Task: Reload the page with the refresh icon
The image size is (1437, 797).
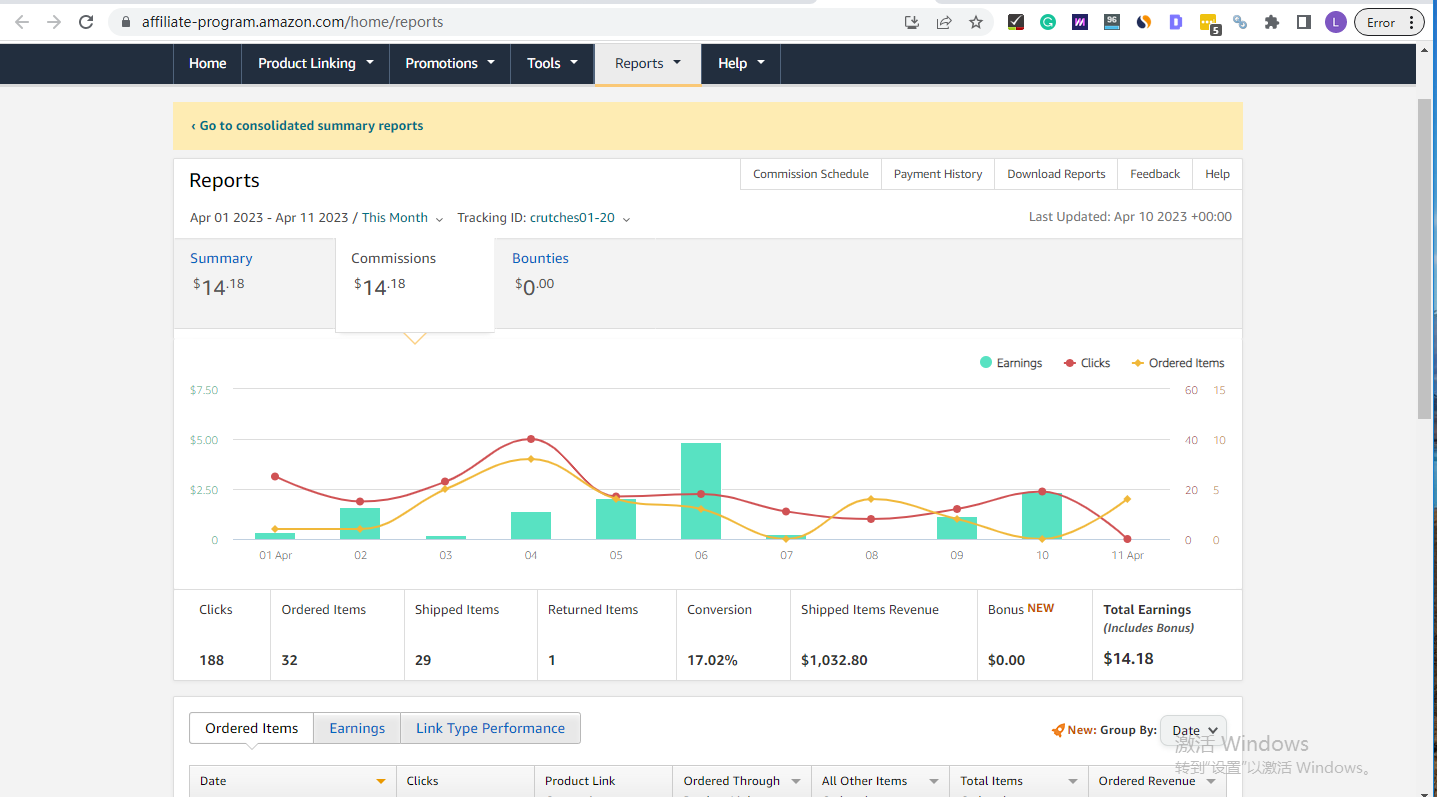Action: [86, 22]
